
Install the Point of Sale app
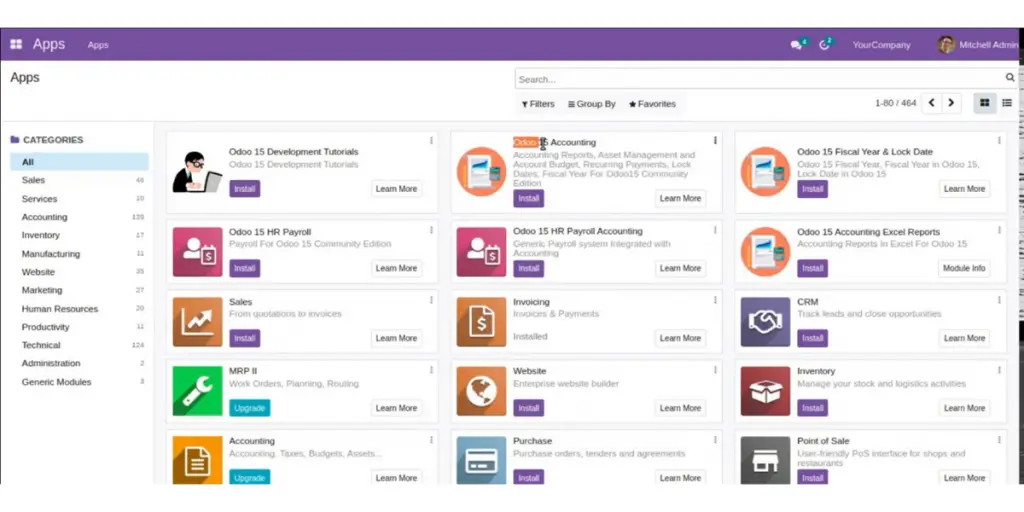tap(812, 477)
